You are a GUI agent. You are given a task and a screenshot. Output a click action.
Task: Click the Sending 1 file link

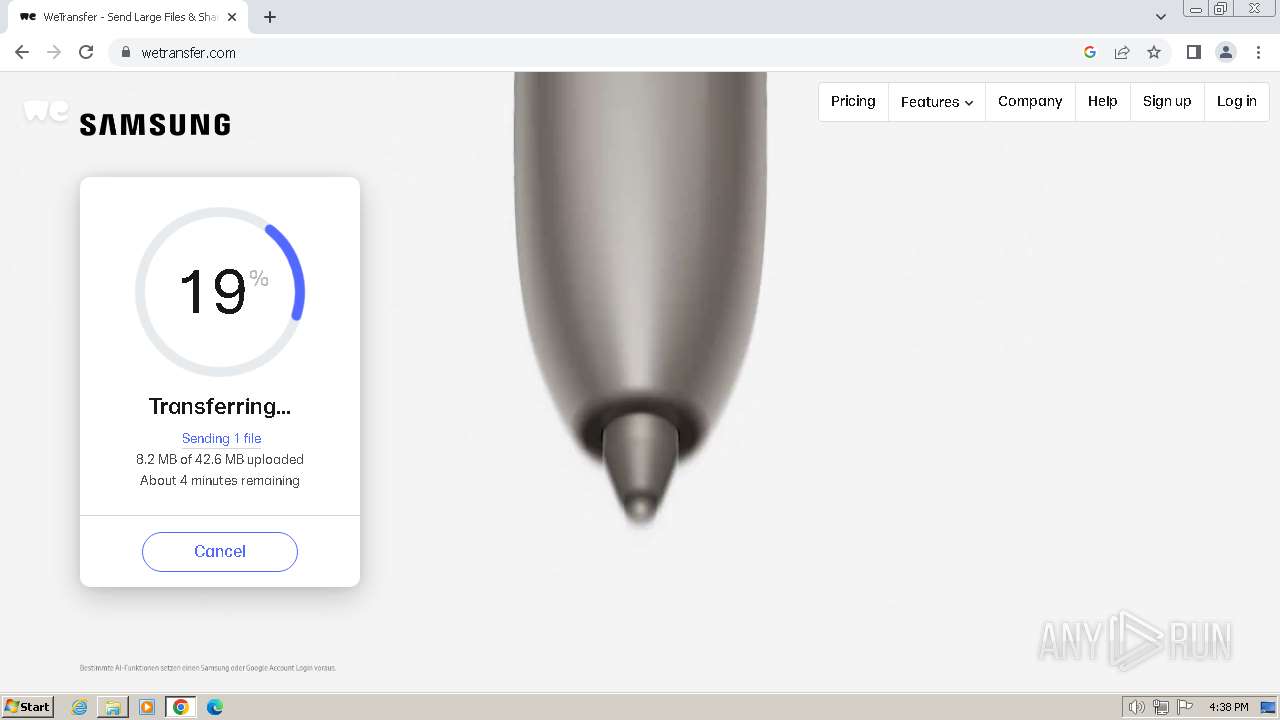point(222,438)
